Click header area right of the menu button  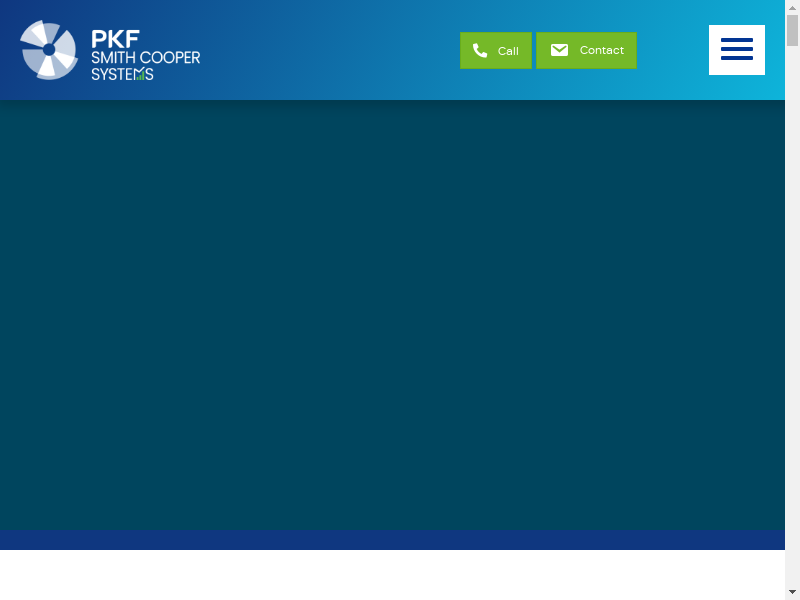click(775, 50)
